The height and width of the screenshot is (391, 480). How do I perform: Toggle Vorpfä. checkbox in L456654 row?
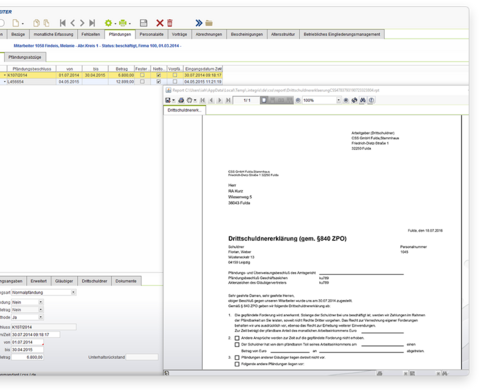175,81
